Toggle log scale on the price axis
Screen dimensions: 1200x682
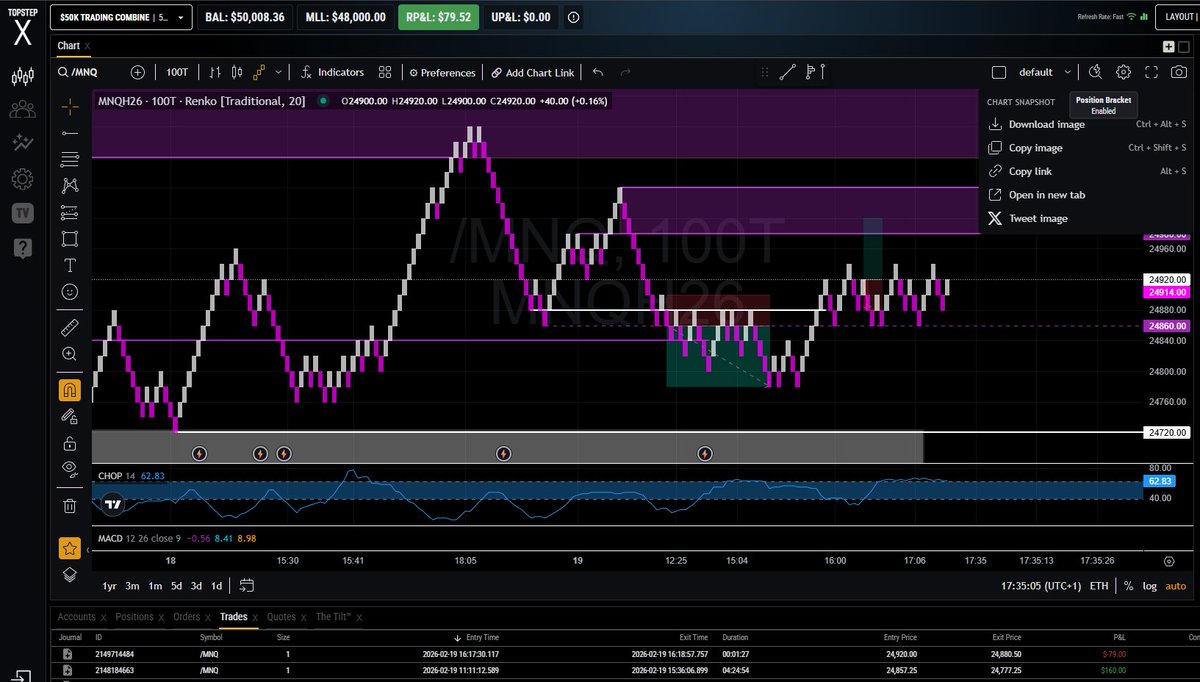[1149, 586]
